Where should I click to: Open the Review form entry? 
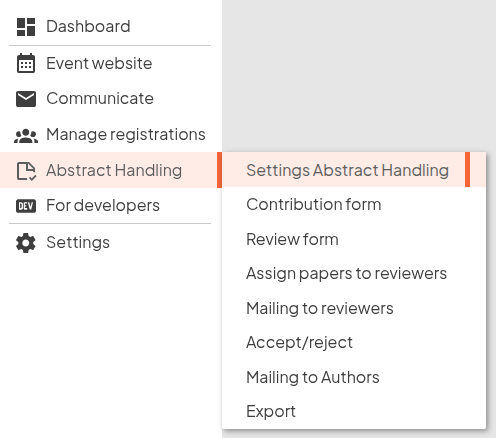(354, 239)
